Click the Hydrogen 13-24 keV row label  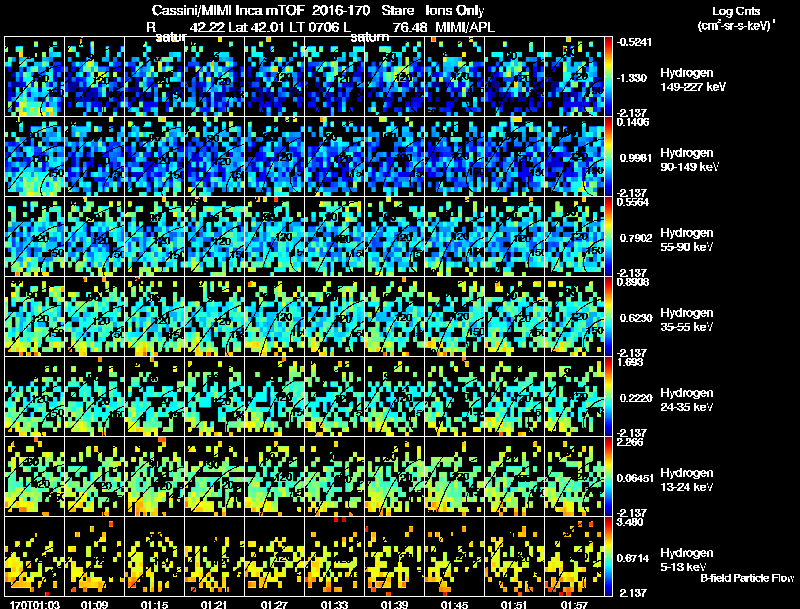pyautogui.click(x=687, y=480)
